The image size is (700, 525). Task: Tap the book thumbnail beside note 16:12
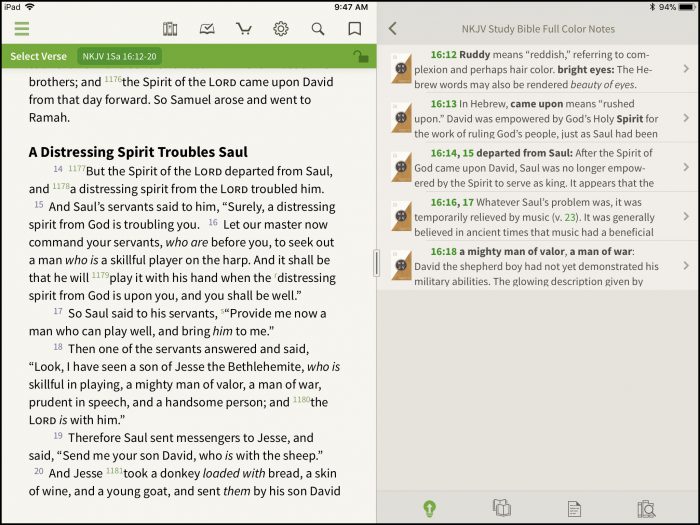coord(401,68)
